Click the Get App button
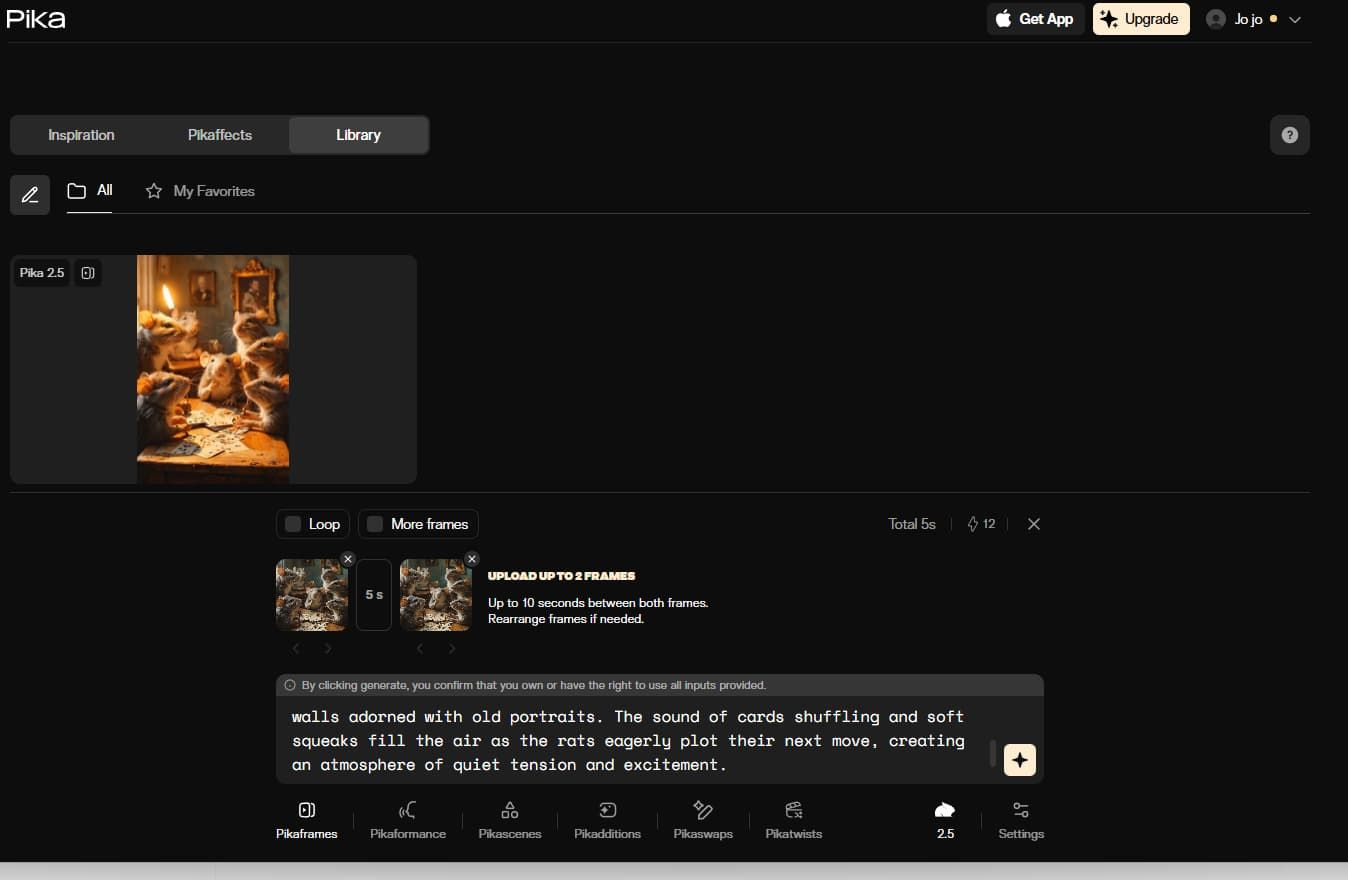 pos(1035,19)
